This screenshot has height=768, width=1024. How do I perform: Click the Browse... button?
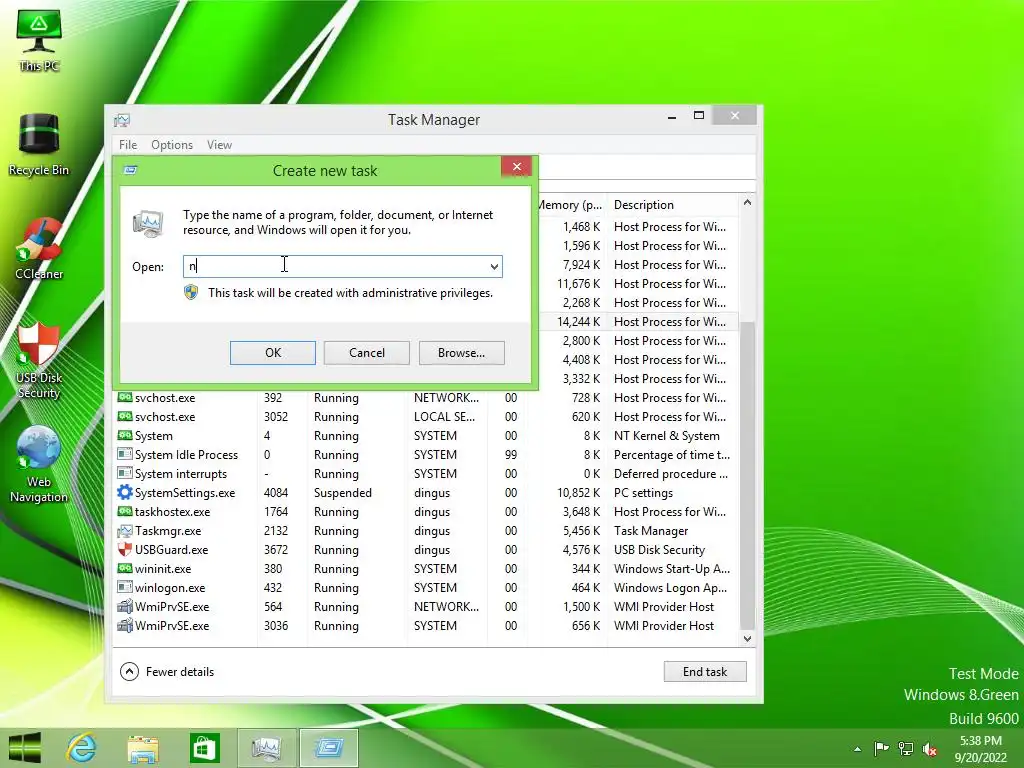(x=462, y=353)
